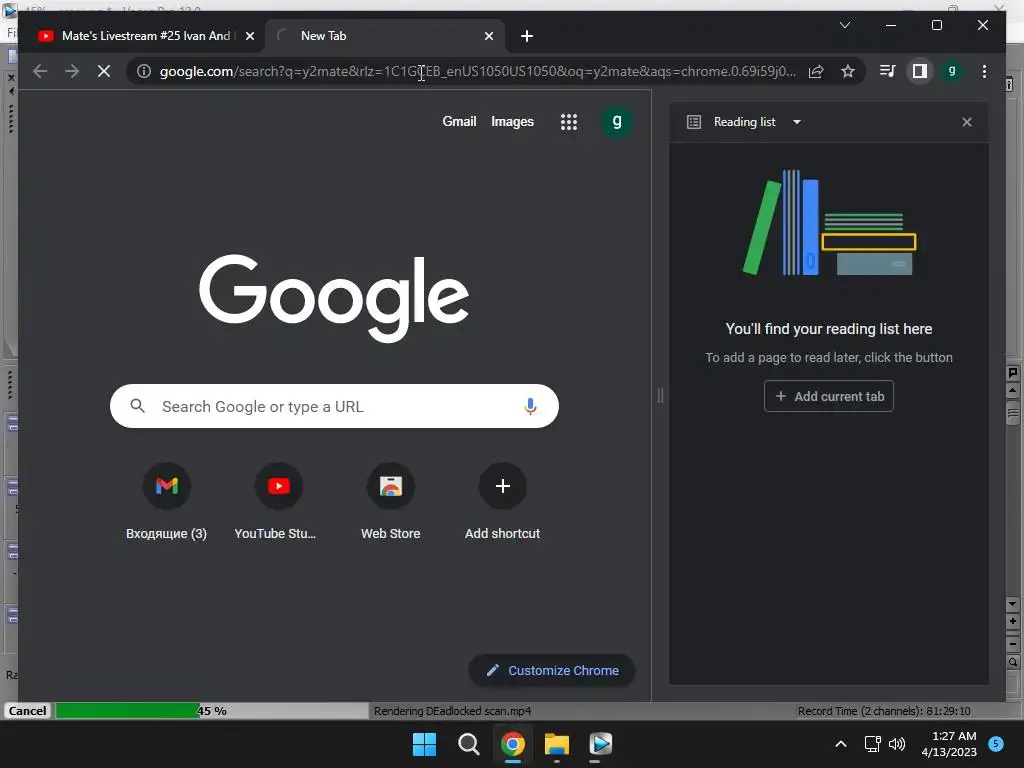
Task: Open the video editor taskbar icon
Action: (x=601, y=744)
